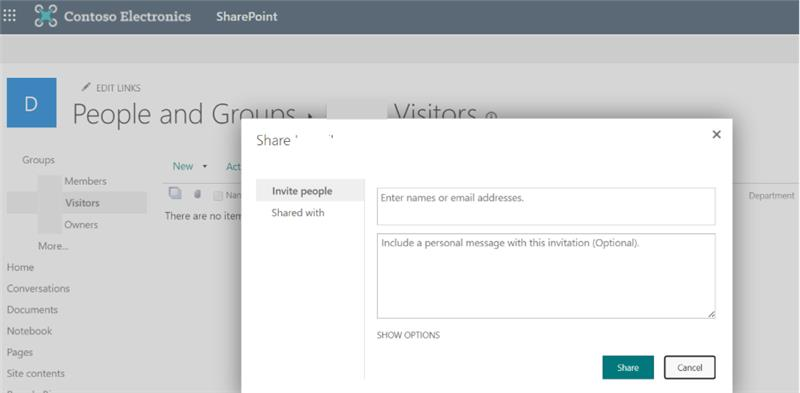Viewport: 800px width, 393px height.
Task: Open the Groups heading in sidebar
Action: coord(38,160)
